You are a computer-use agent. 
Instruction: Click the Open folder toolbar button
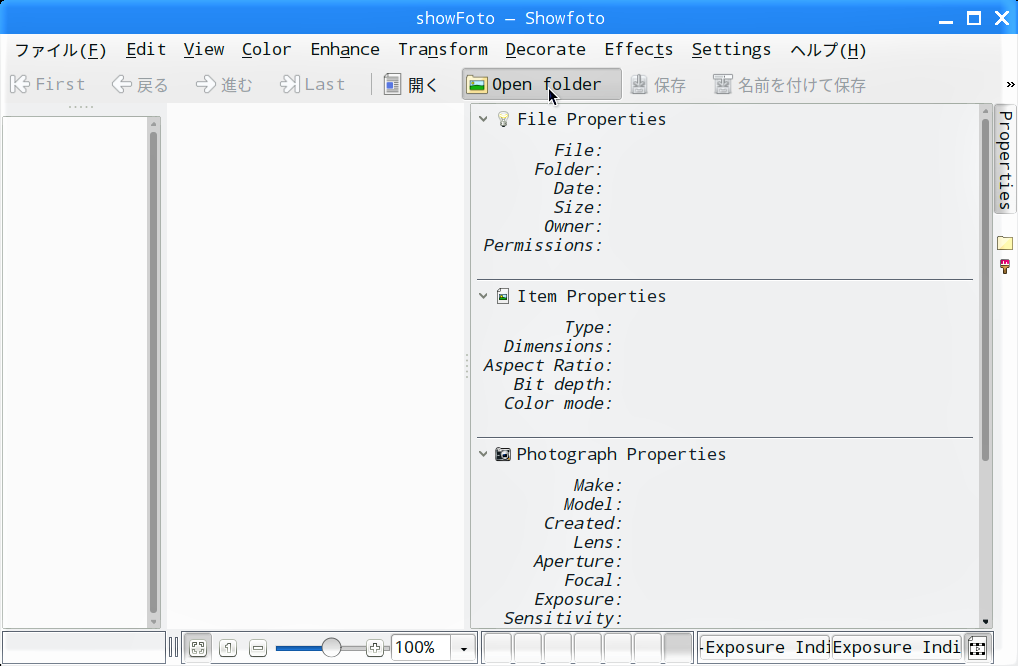coord(541,84)
